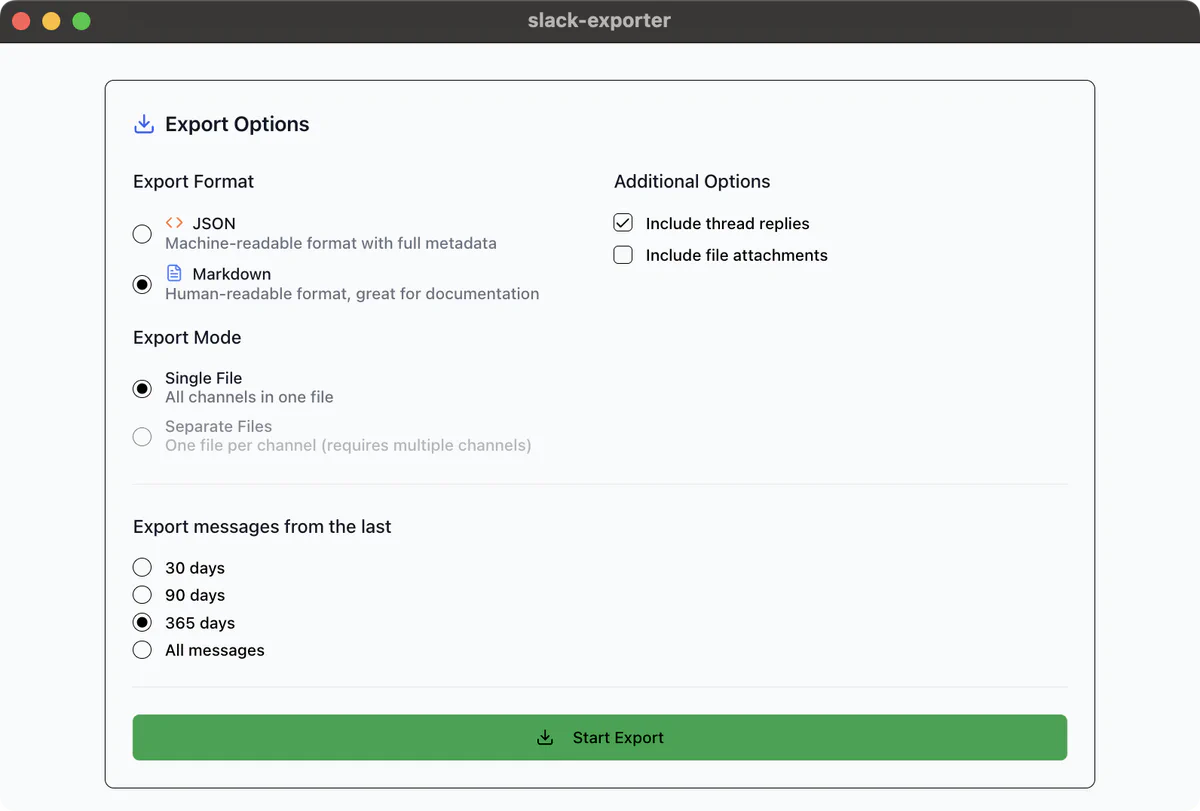1200x811 pixels.
Task: Click the JSON format label text
Action: tap(213, 223)
